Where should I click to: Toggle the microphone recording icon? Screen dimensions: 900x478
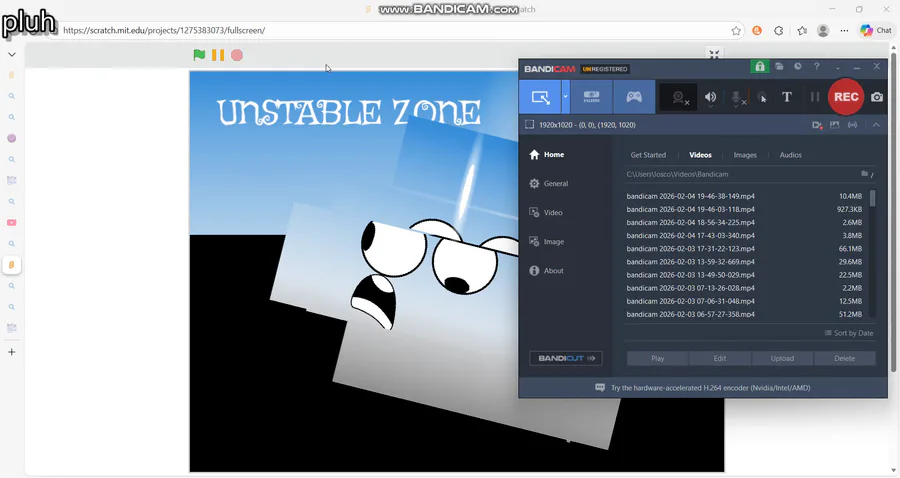pos(736,98)
